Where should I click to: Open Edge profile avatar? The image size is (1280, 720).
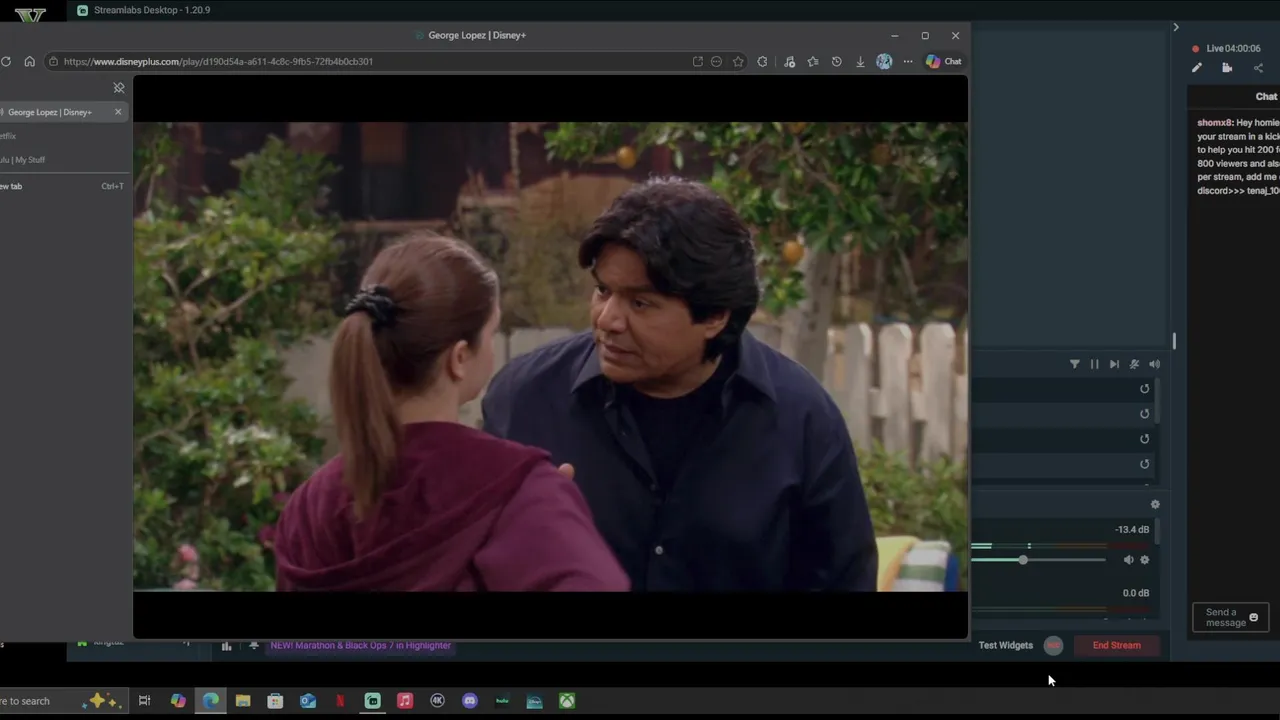click(884, 61)
